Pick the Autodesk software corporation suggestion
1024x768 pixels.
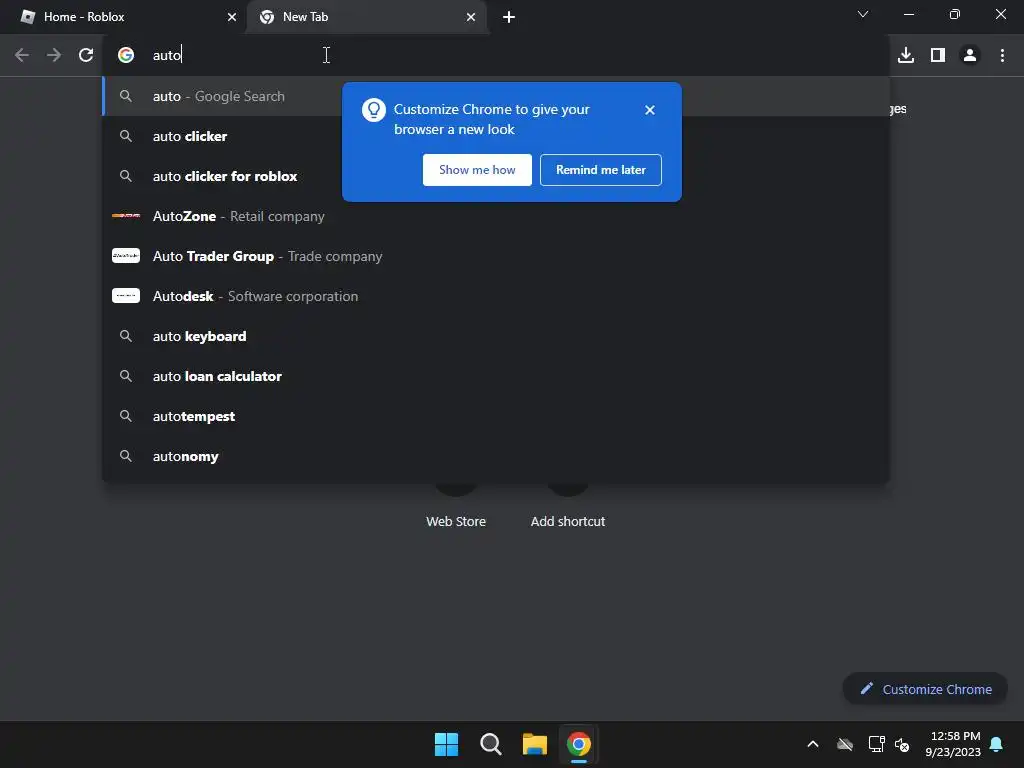[x=496, y=296]
